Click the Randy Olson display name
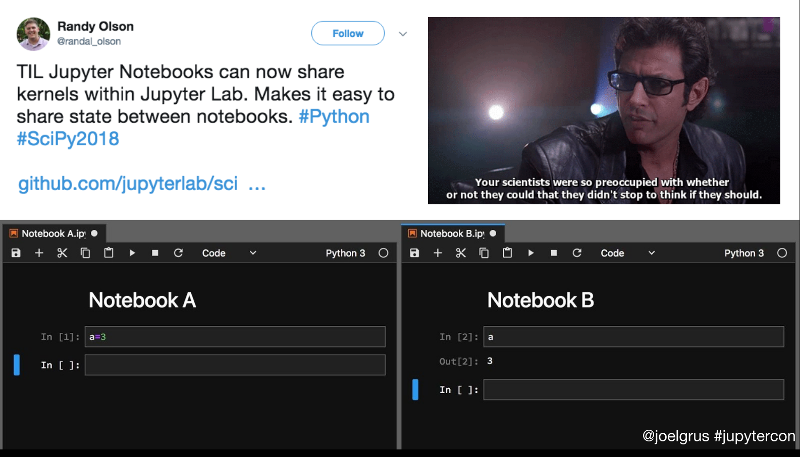800x457 pixels. [95, 27]
